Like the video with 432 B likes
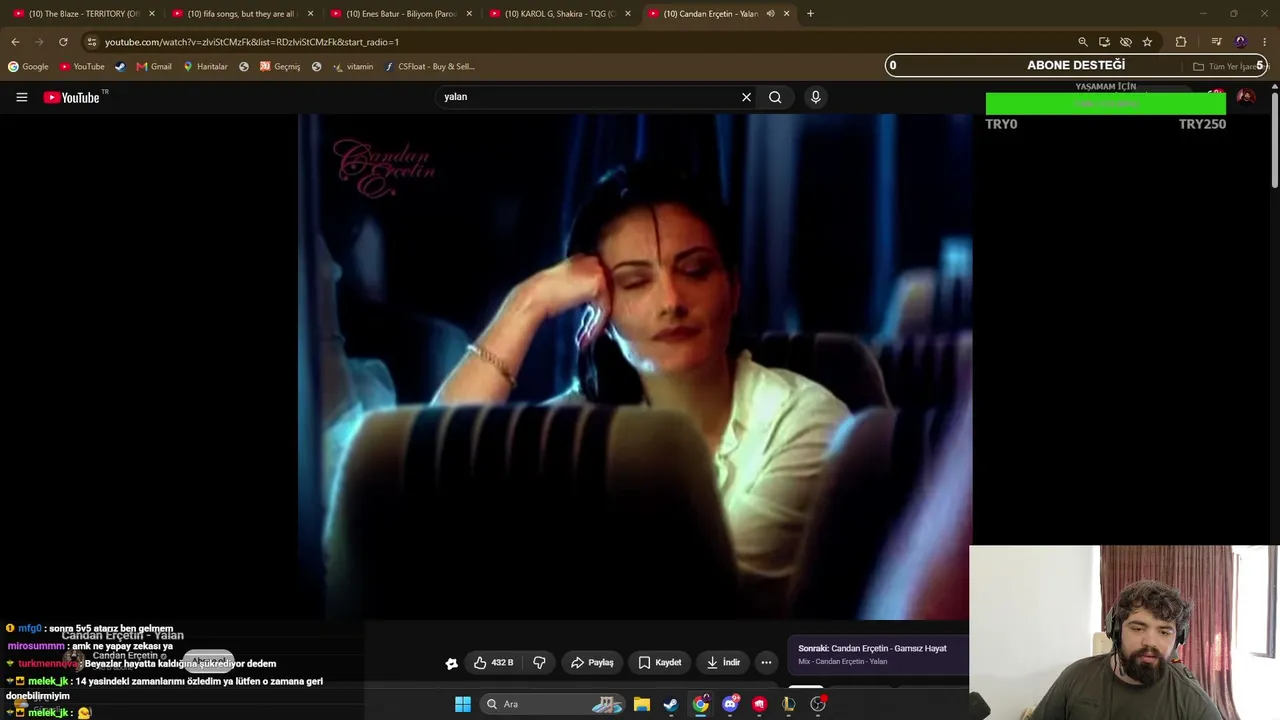The image size is (1280, 720). [x=494, y=662]
